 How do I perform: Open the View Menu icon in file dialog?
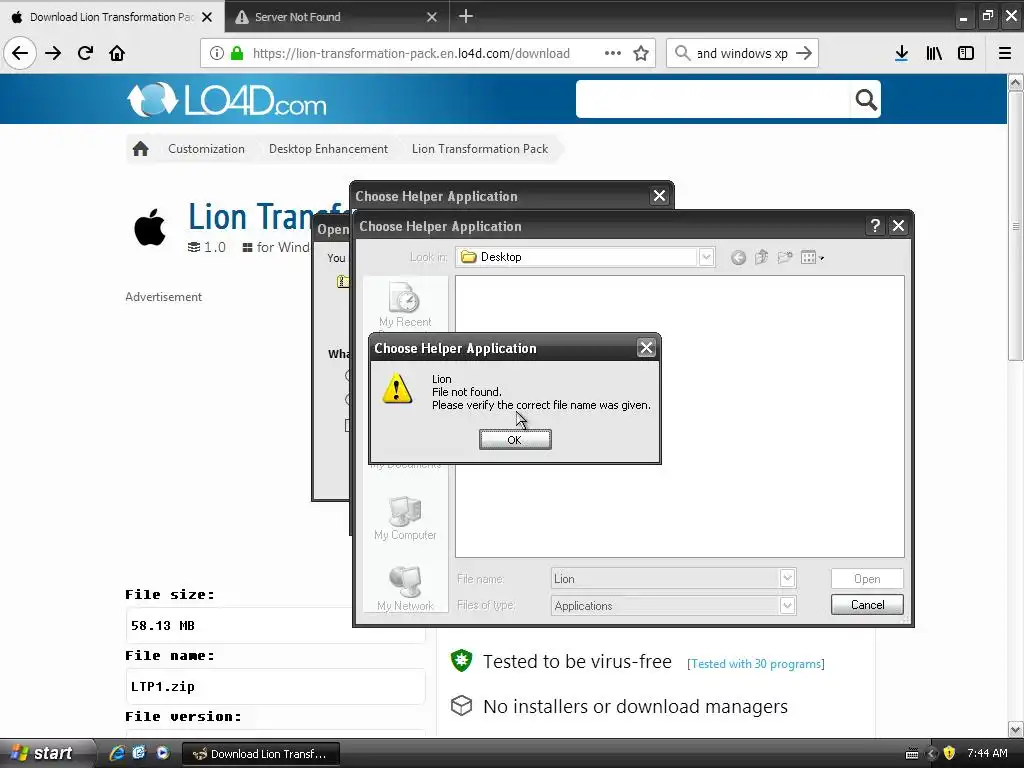812,257
